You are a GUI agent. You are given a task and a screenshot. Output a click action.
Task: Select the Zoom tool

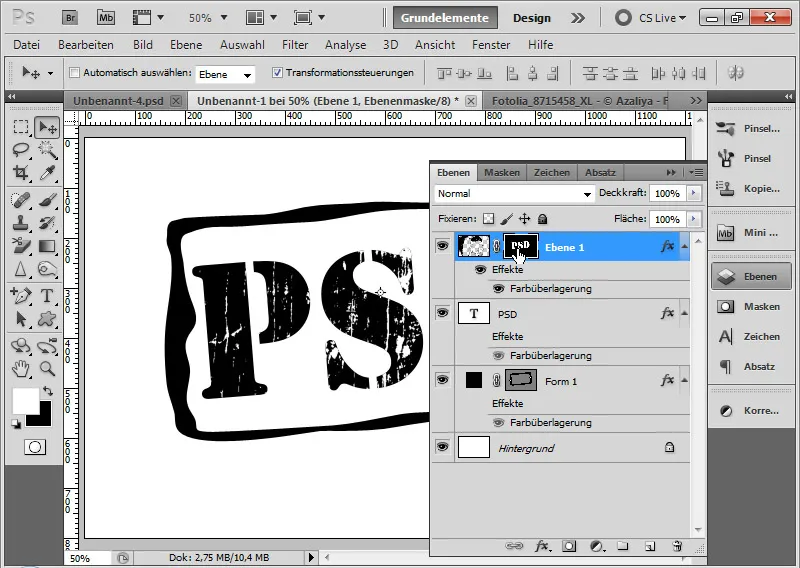47,368
